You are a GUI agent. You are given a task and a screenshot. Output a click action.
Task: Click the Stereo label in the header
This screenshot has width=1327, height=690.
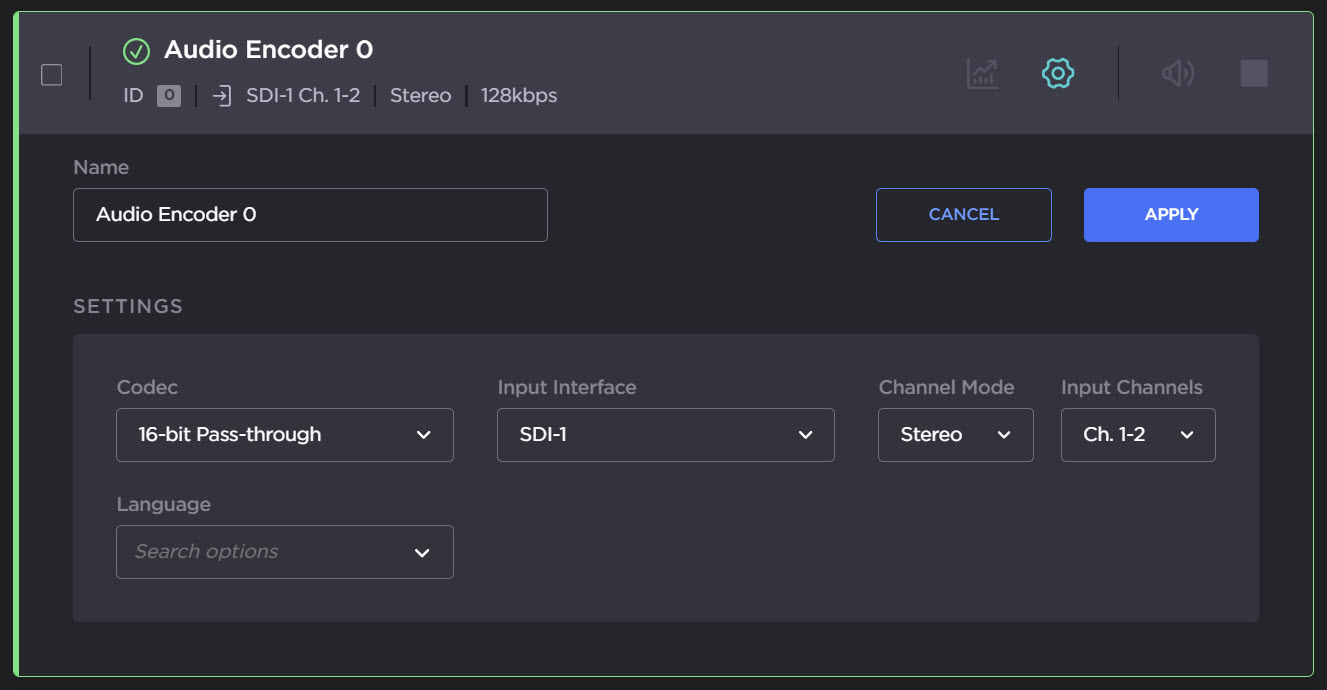[x=420, y=96]
